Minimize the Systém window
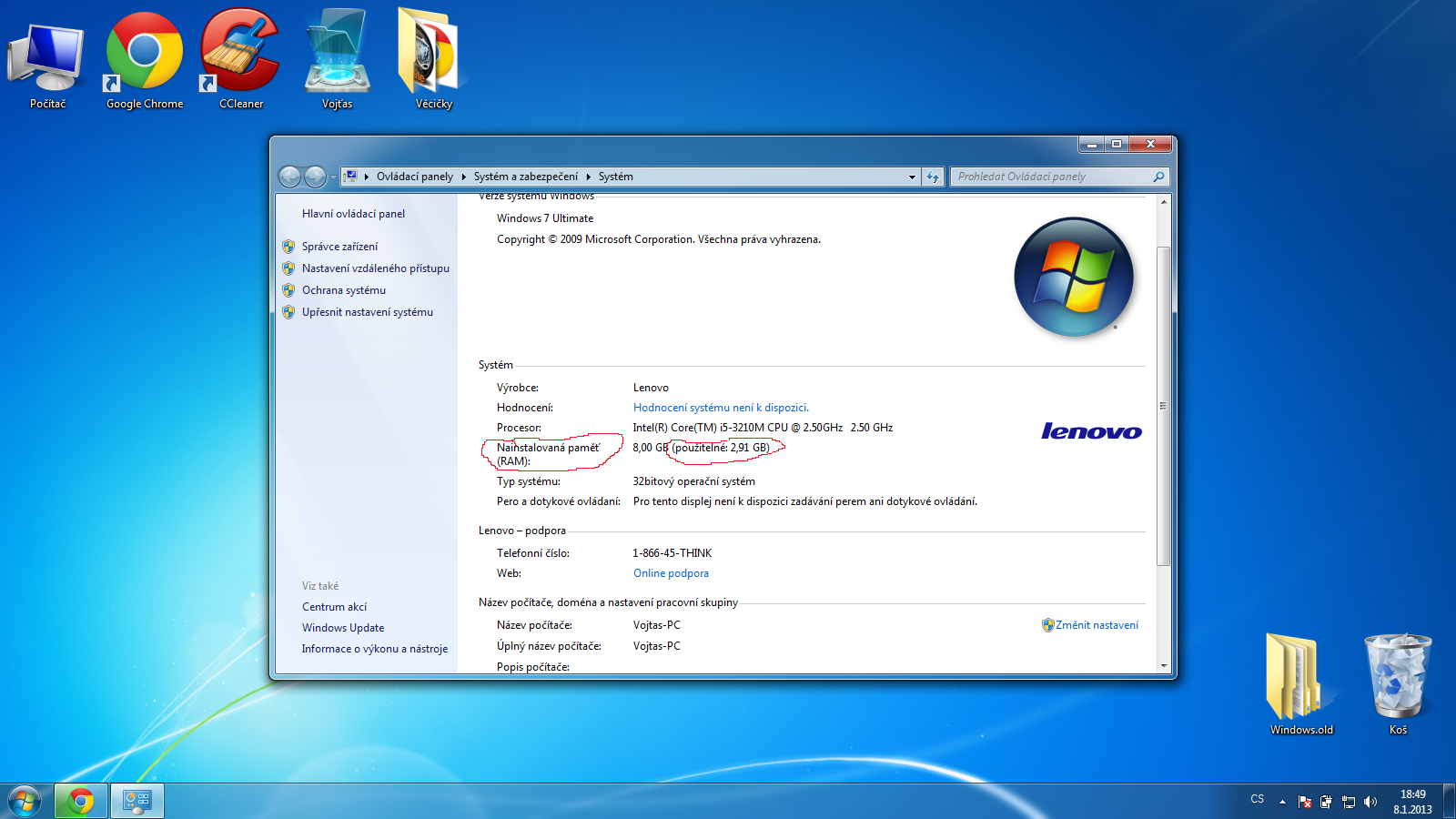The width and height of the screenshot is (1456, 819). click(x=1091, y=144)
